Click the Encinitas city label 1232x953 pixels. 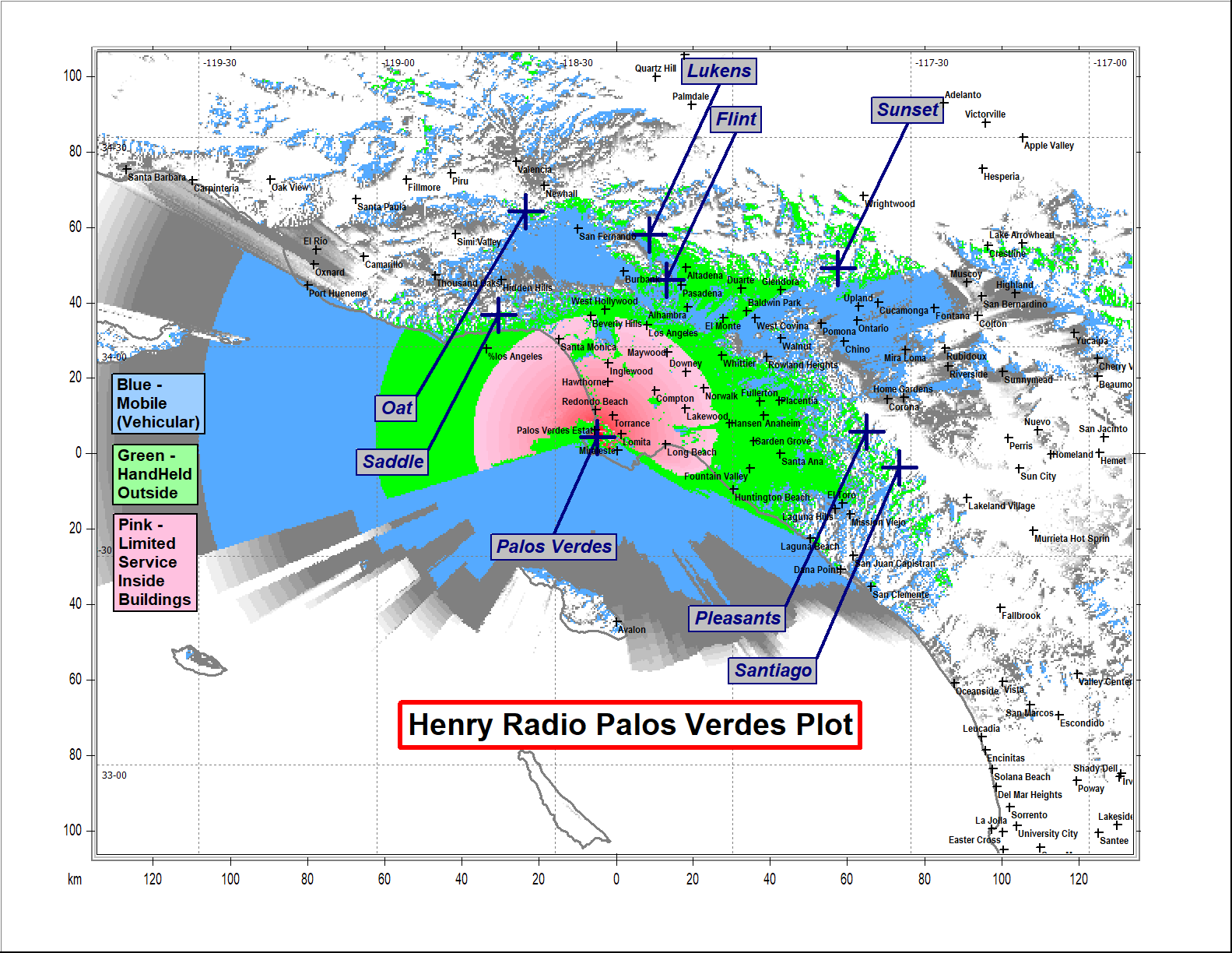pyautogui.click(x=1006, y=758)
